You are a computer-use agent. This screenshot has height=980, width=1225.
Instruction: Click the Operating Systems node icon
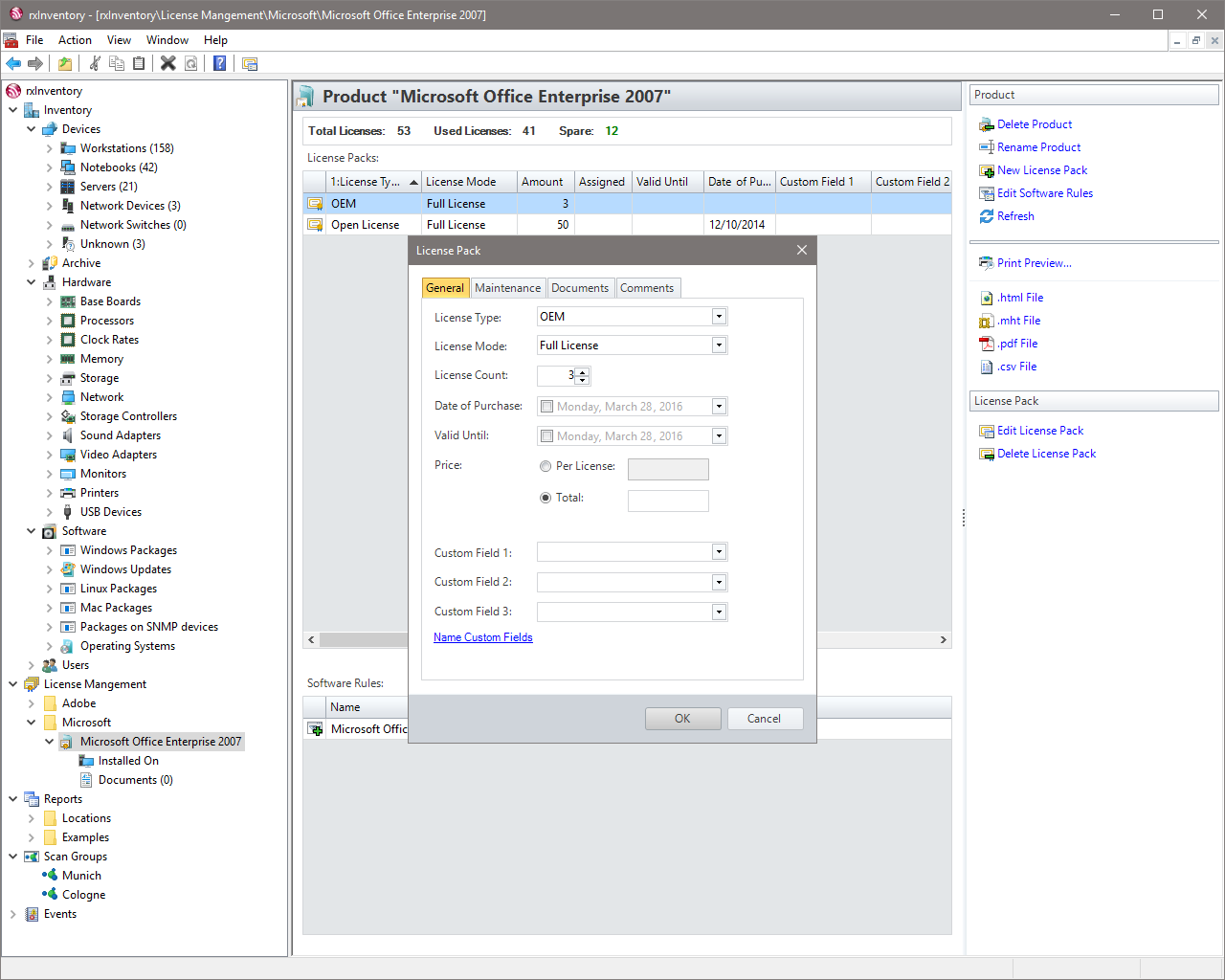click(68, 646)
